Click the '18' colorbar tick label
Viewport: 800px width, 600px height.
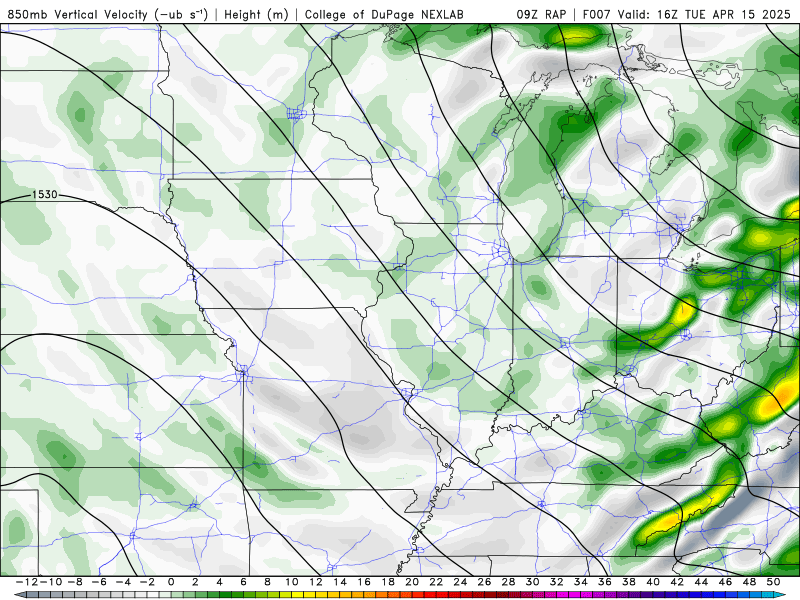388,582
